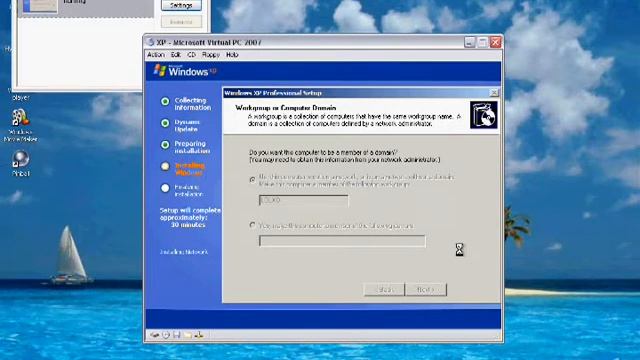Viewport: 640px width, 360px height.
Task: Click the CD drive status icon
Action: coord(166,335)
